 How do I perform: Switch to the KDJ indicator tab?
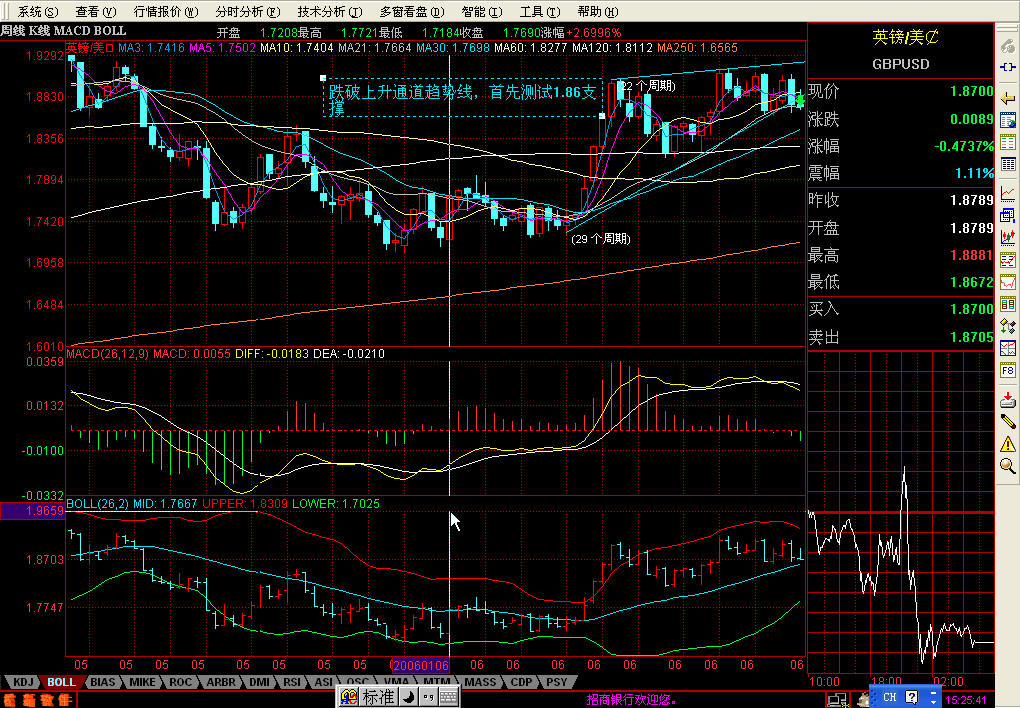(x=23, y=682)
